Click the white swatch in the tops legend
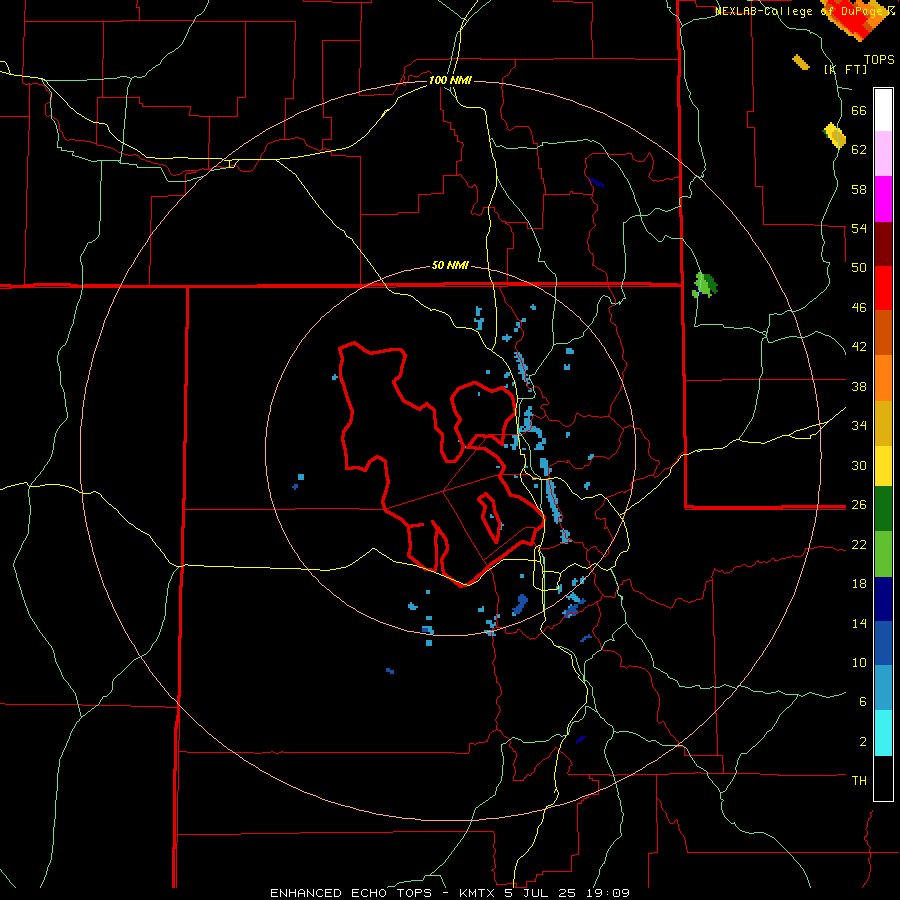 click(883, 110)
